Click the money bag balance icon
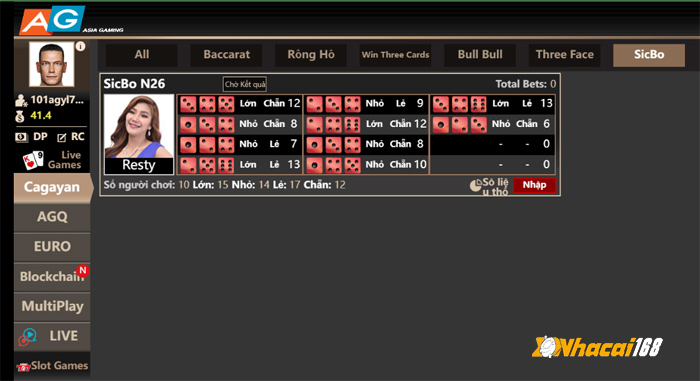The width and height of the screenshot is (700, 381). tap(20, 116)
